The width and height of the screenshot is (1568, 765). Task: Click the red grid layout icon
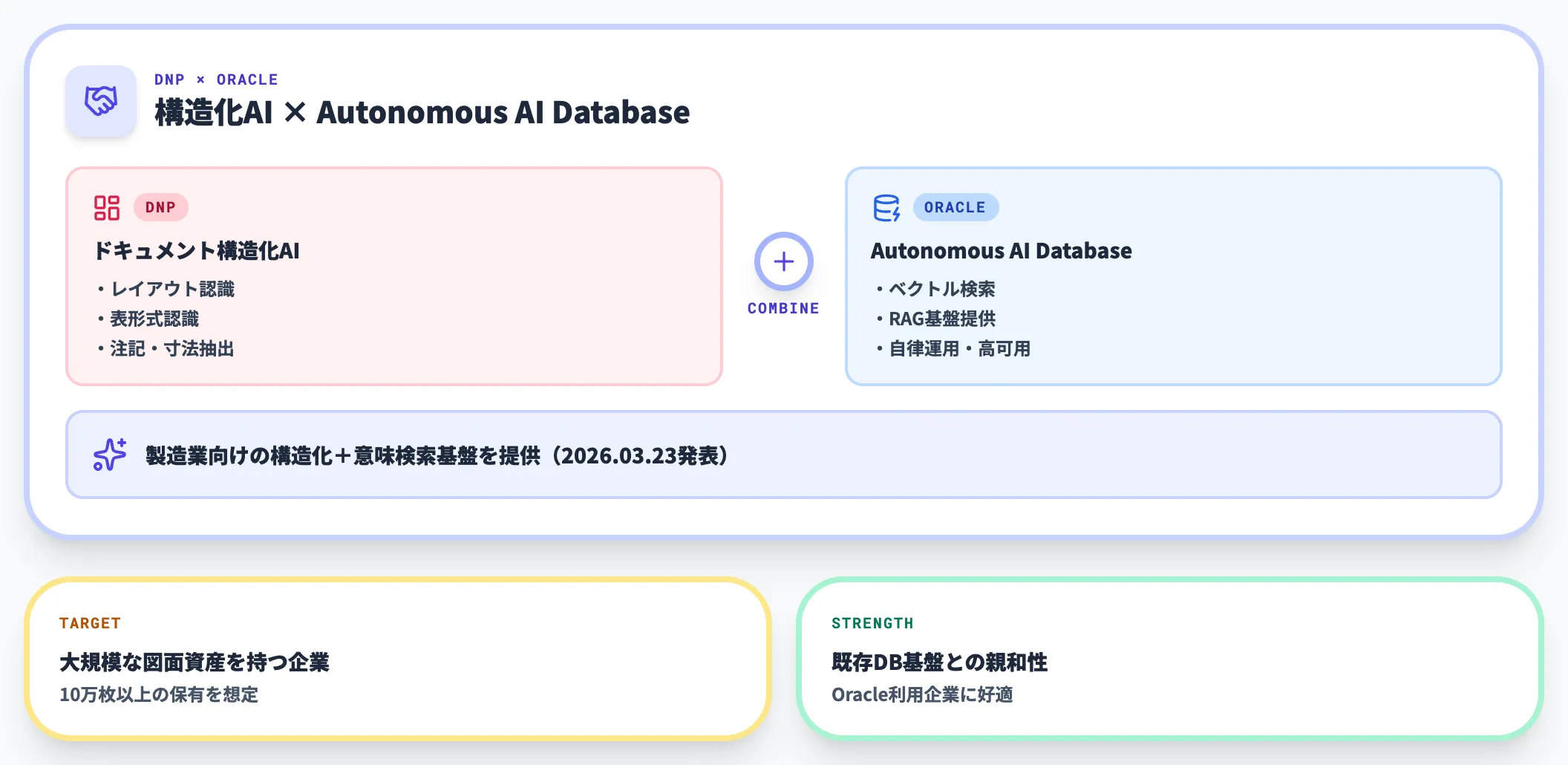point(107,208)
